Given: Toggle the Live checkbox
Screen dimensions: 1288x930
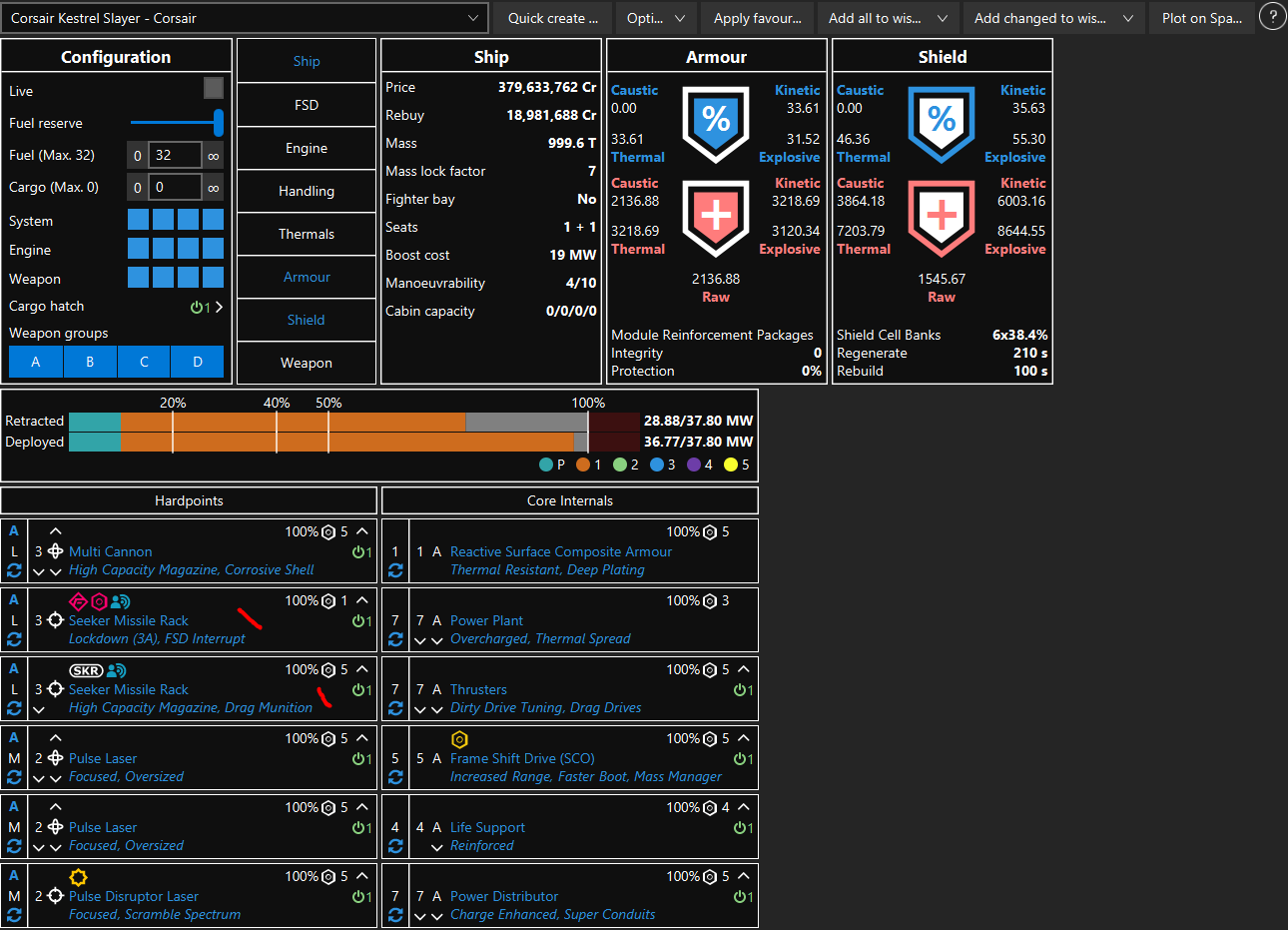Looking at the screenshot, I should (x=214, y=88).
